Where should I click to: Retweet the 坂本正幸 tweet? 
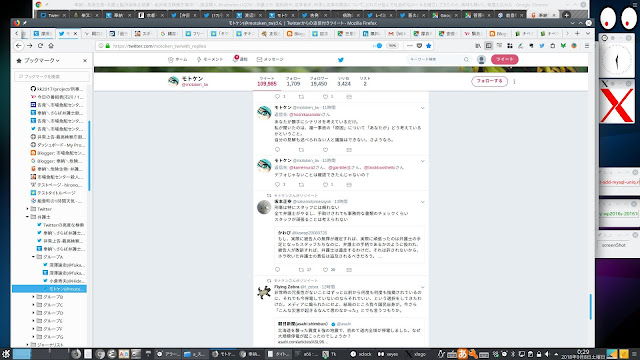coord(301,270)
